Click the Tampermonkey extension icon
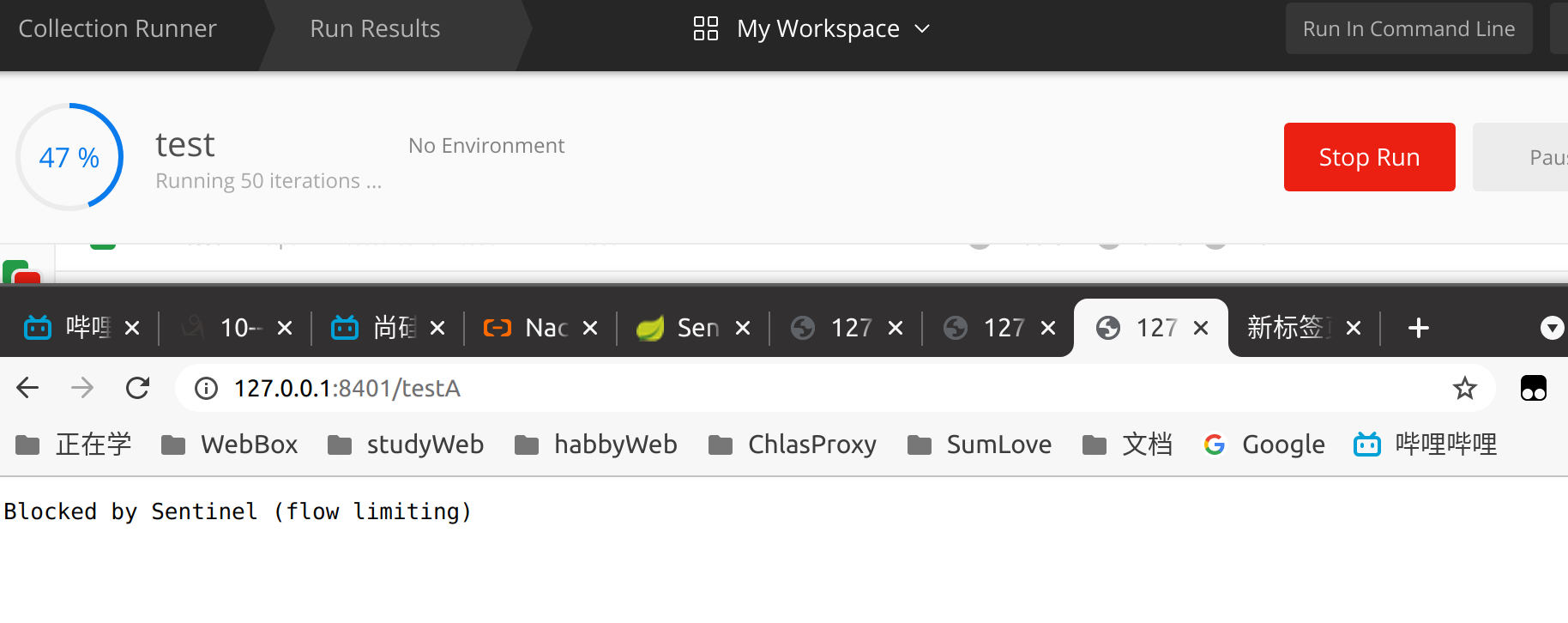The width and height of the screenshot is (1568, 623). [1533, 389]
